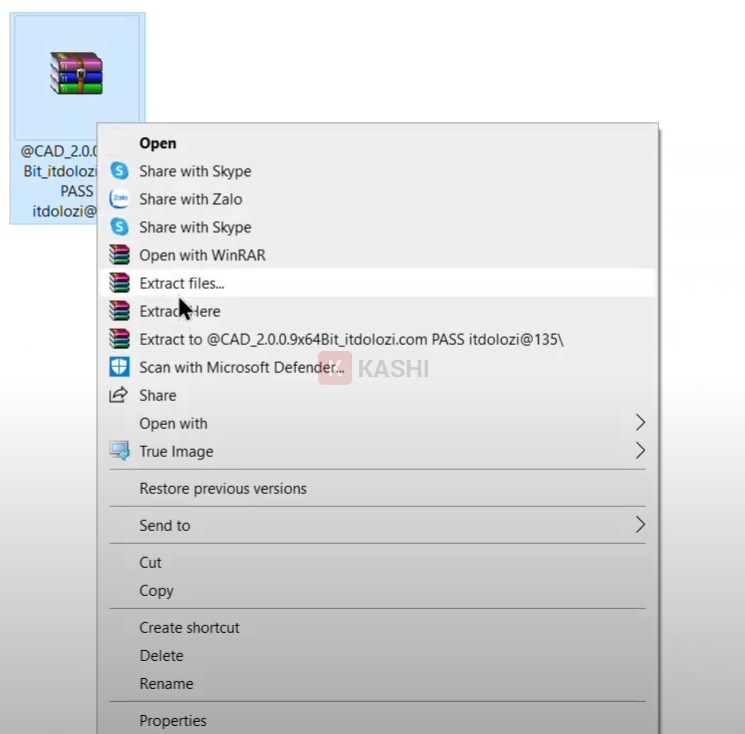
Task: Click Copy in the context menu
Action: tap(156, 590)
